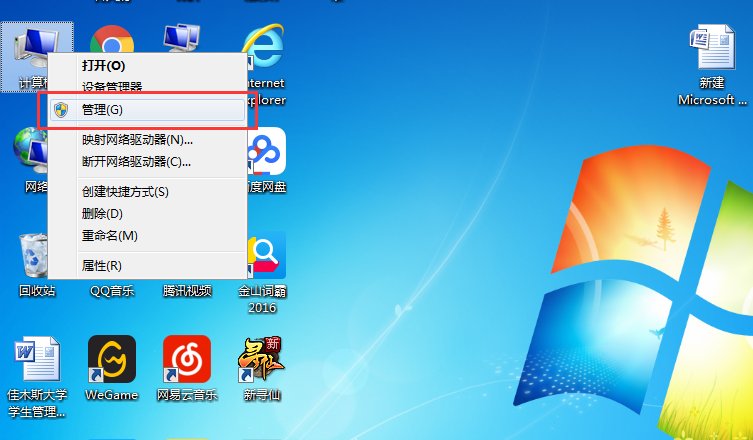Select 重命名(M) in the context menu

point(148,235)
